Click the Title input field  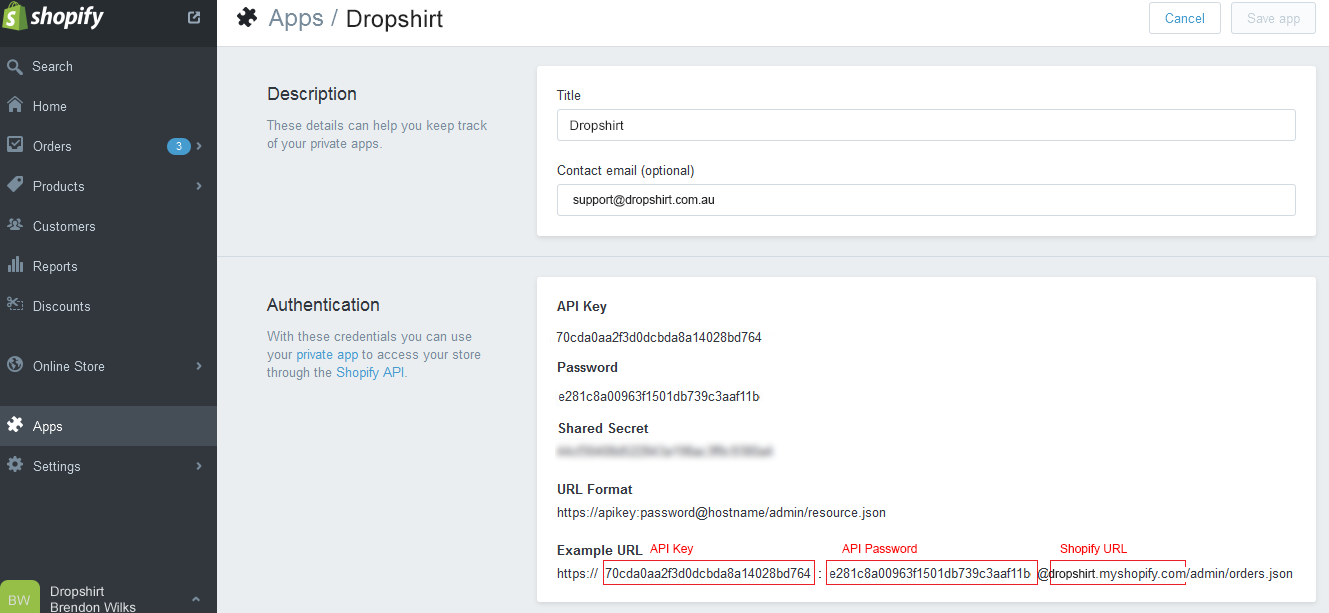926,125
